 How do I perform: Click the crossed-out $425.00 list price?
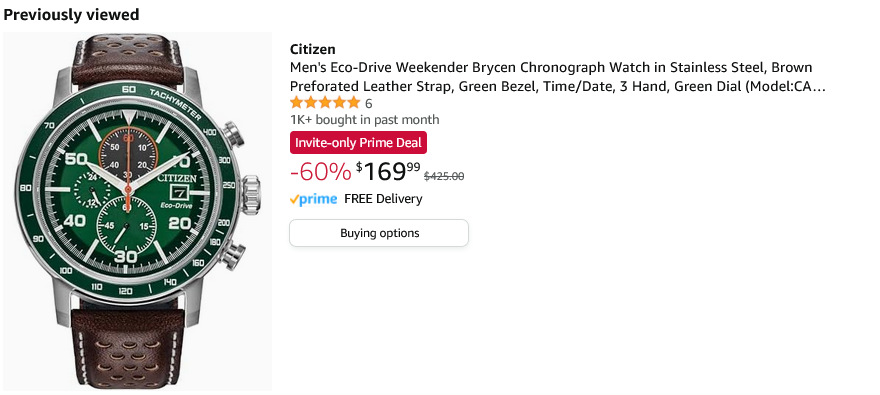coord(444,176)
